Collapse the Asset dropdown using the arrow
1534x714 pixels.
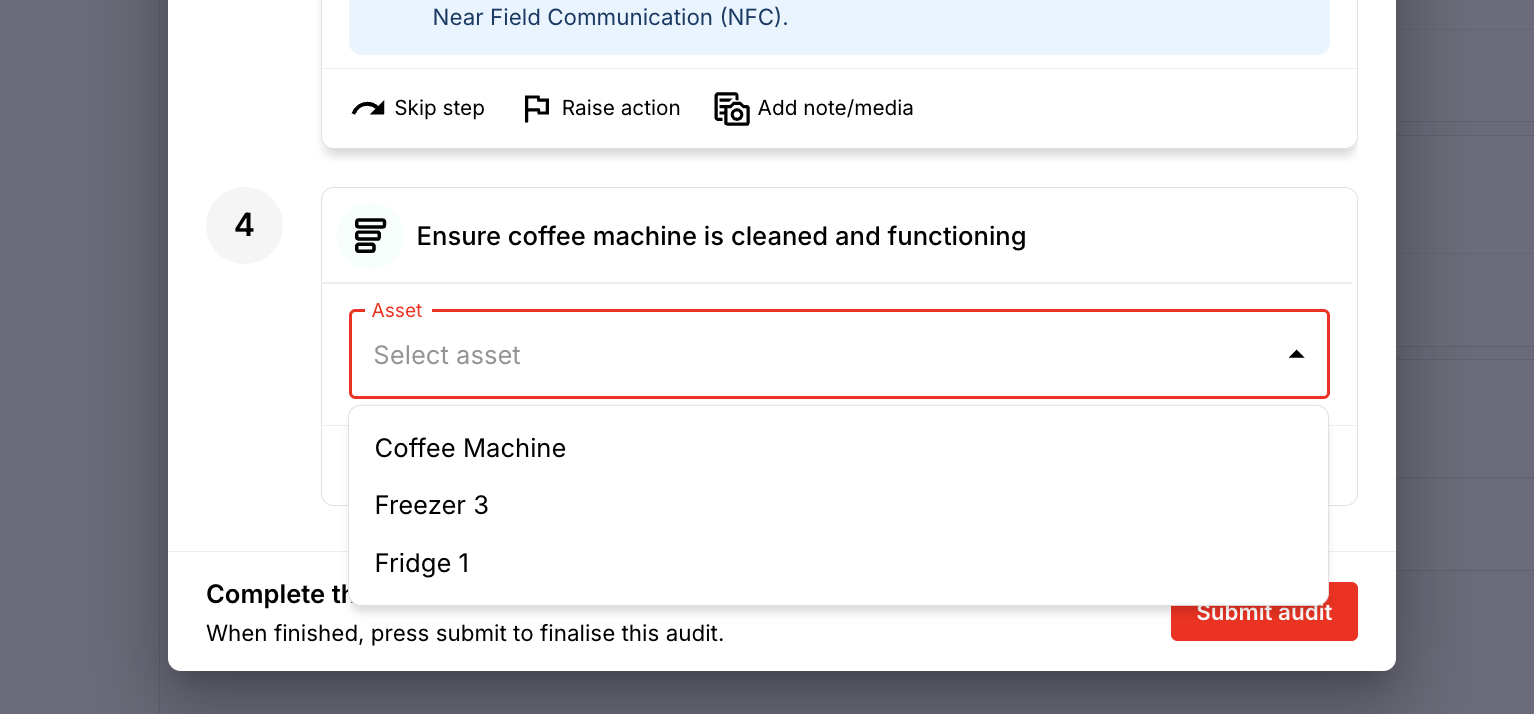pos(1296,355)
